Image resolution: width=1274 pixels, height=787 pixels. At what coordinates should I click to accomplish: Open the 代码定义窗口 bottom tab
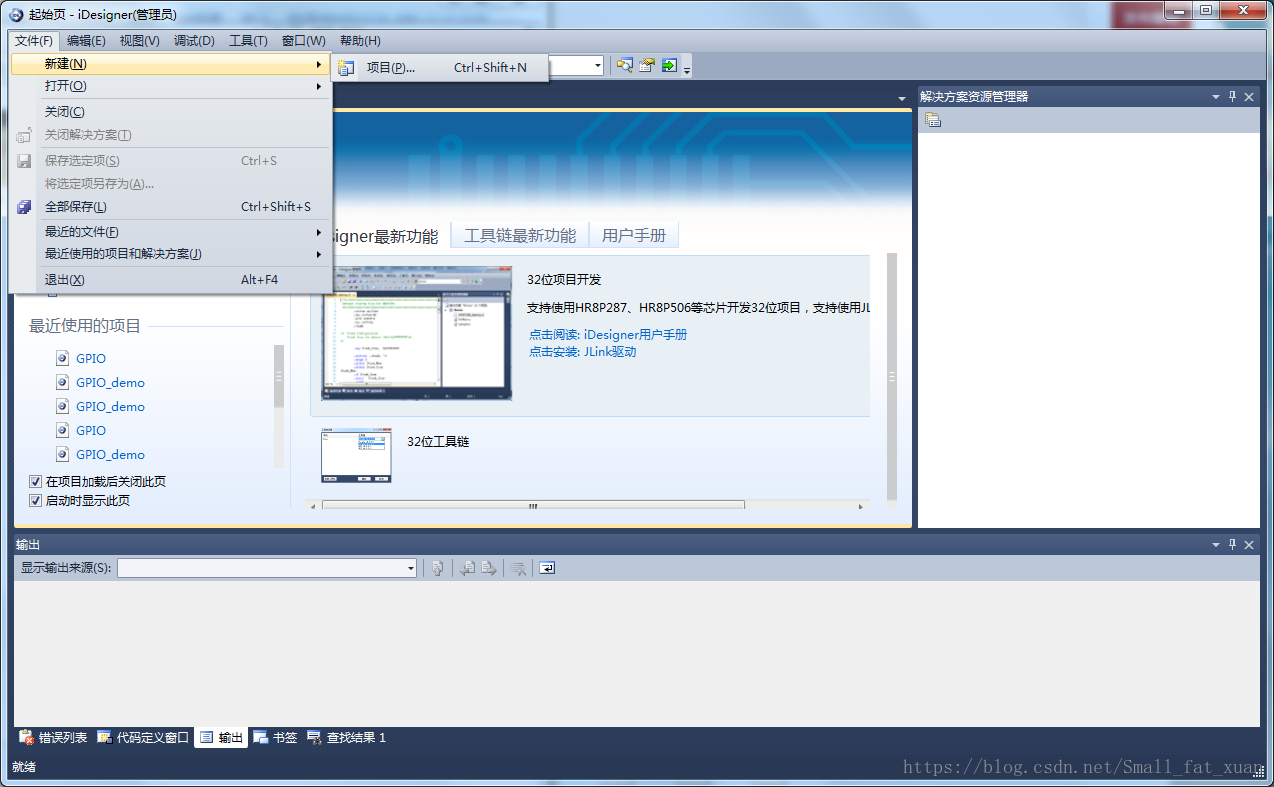click(x=143, y=738)
